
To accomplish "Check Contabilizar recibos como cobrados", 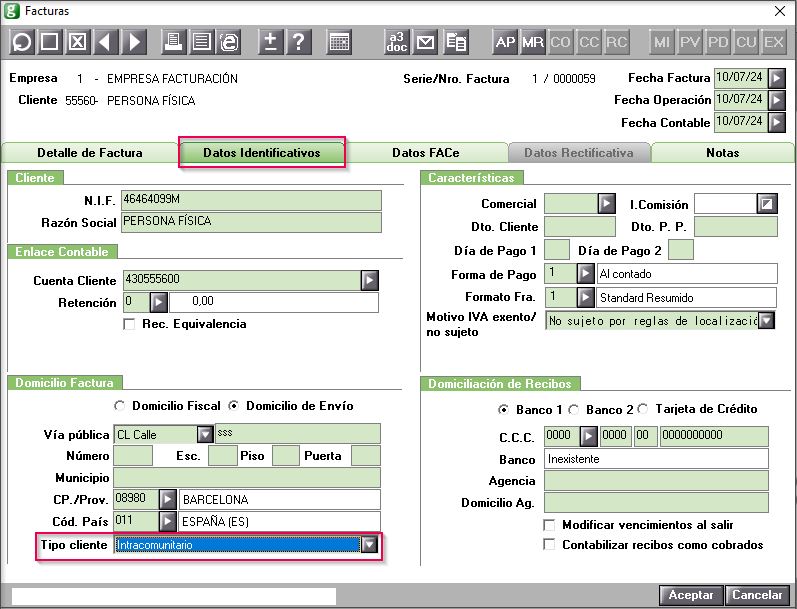I will [x=549, y=544].
